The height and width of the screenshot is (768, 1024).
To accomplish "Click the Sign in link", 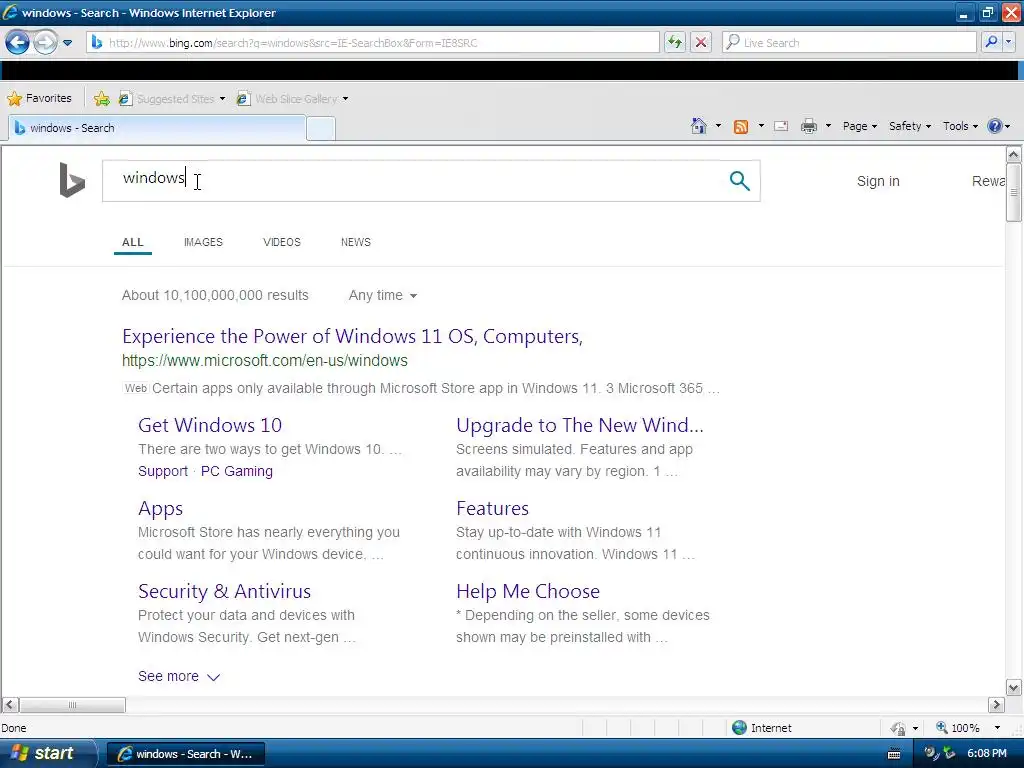I will coord(878,182).
